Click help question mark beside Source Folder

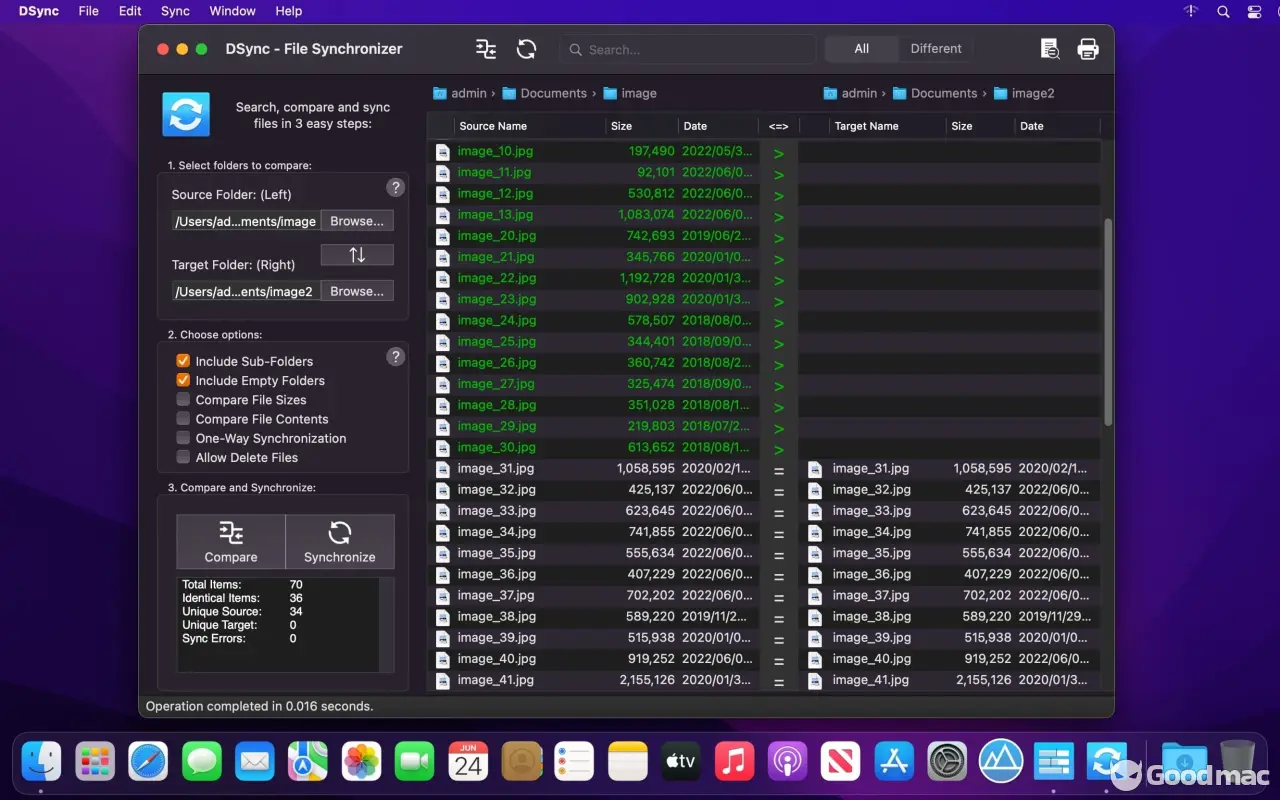(x=395, y=188)
